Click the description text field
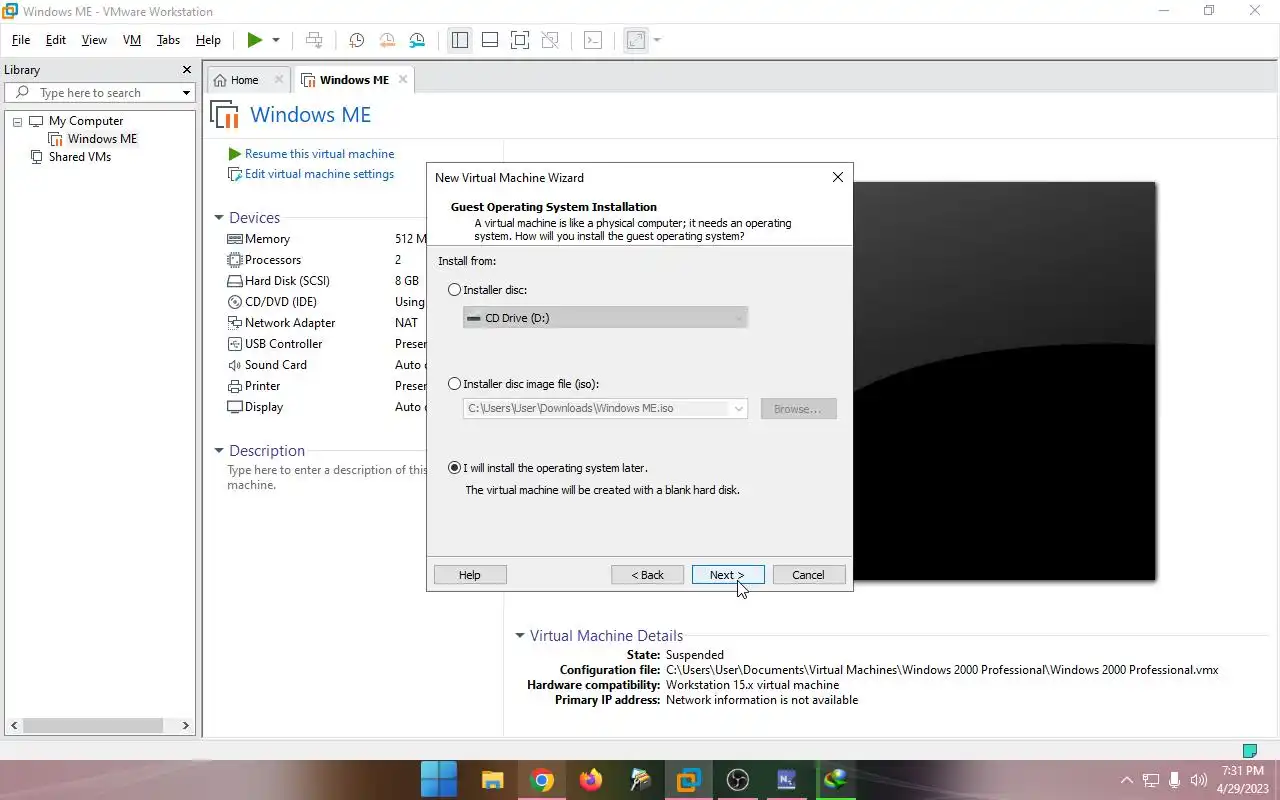 pyautogui.click(x=326, y=477)
